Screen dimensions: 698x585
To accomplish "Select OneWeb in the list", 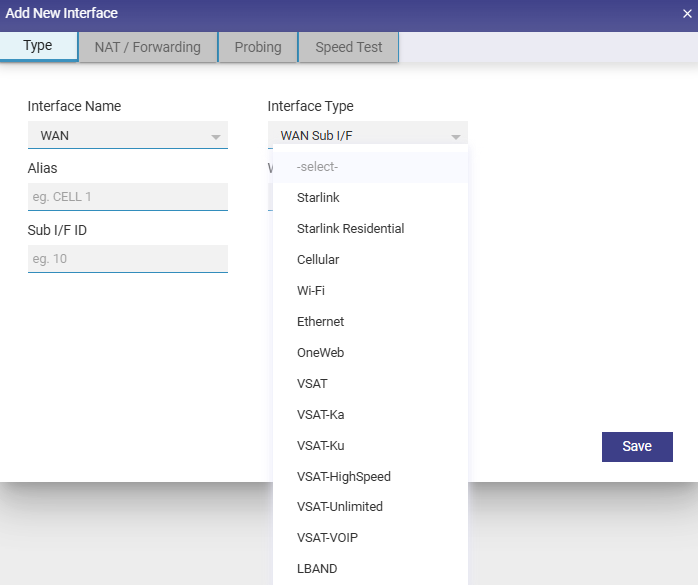I will [320, 353].
